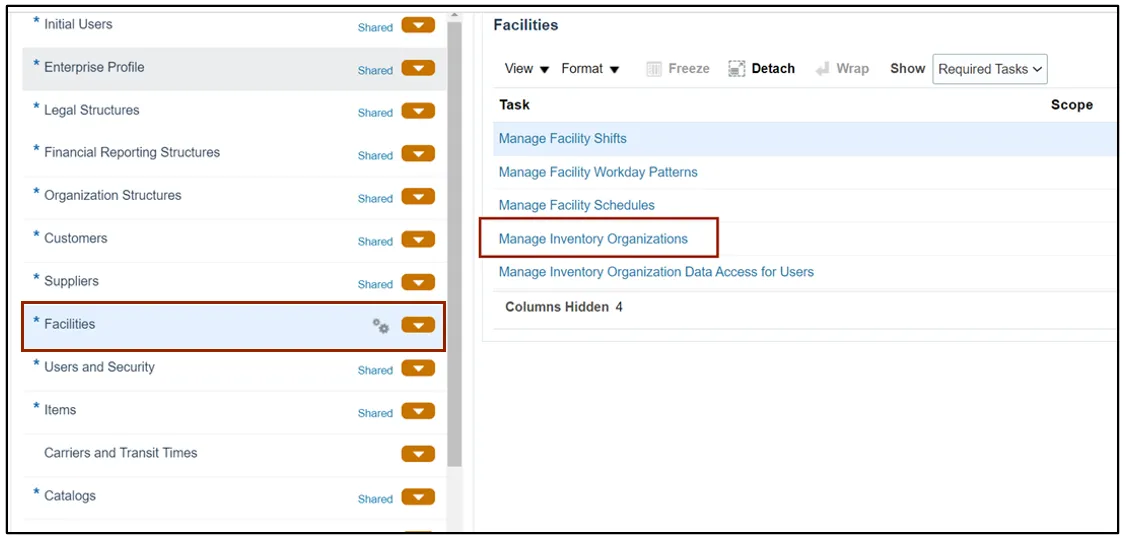Open Manage Inventory Organization Data Access for Users
The image size is (1126, 538).
656,272
